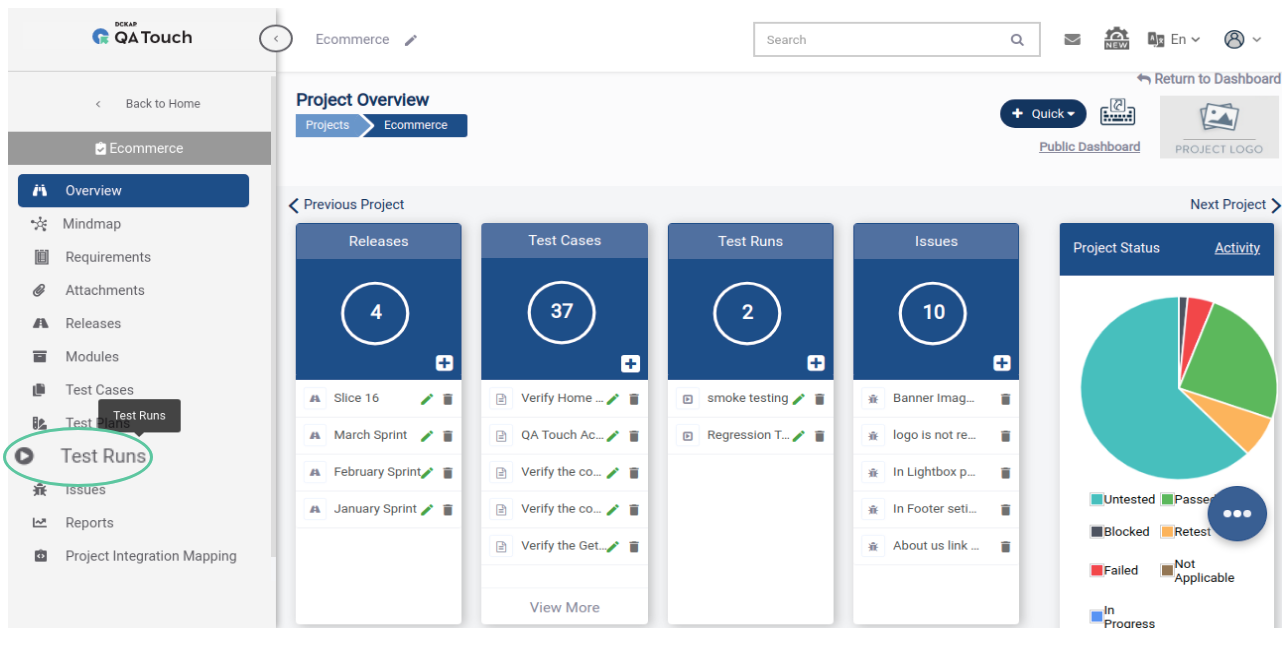Open the Public Dashboard link
1282x672 pixels.
[1089, 147]
